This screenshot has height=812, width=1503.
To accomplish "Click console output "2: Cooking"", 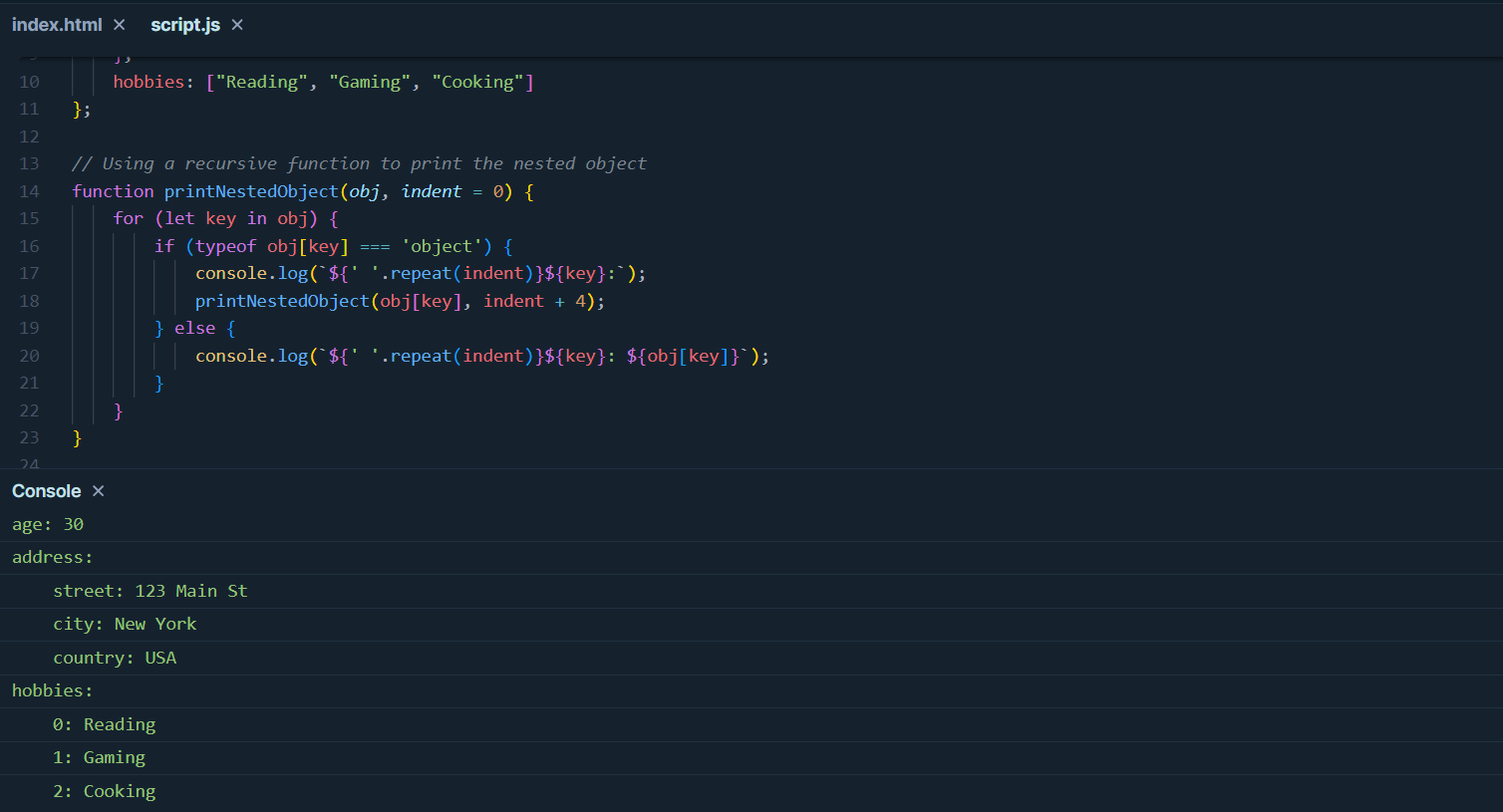I will point(105,791).
